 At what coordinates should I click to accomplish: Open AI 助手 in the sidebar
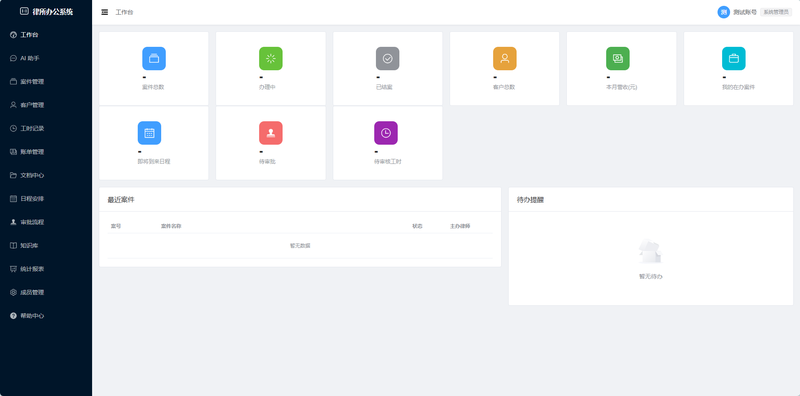pos(46,58)
